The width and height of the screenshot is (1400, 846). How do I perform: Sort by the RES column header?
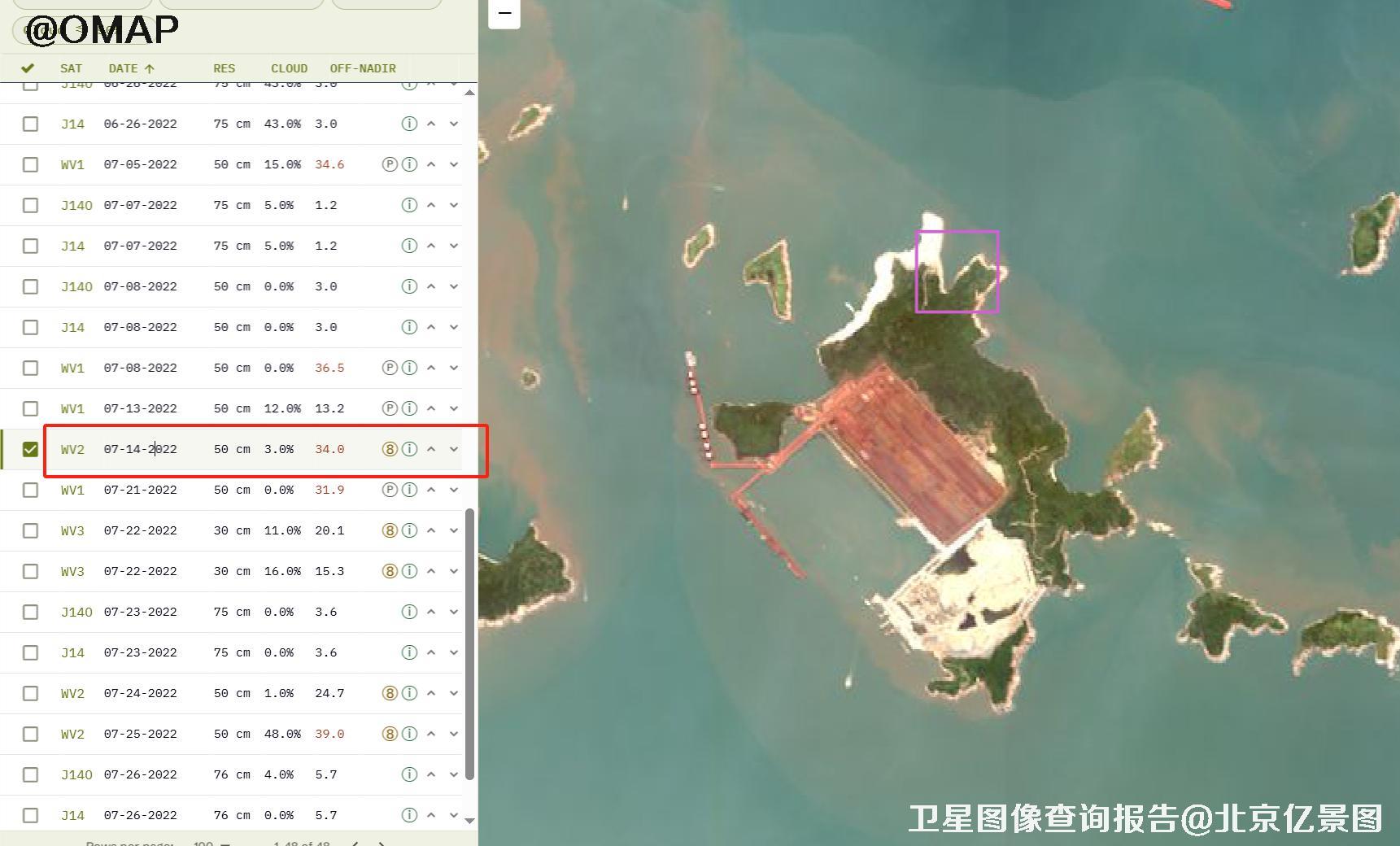click(224, 68)
